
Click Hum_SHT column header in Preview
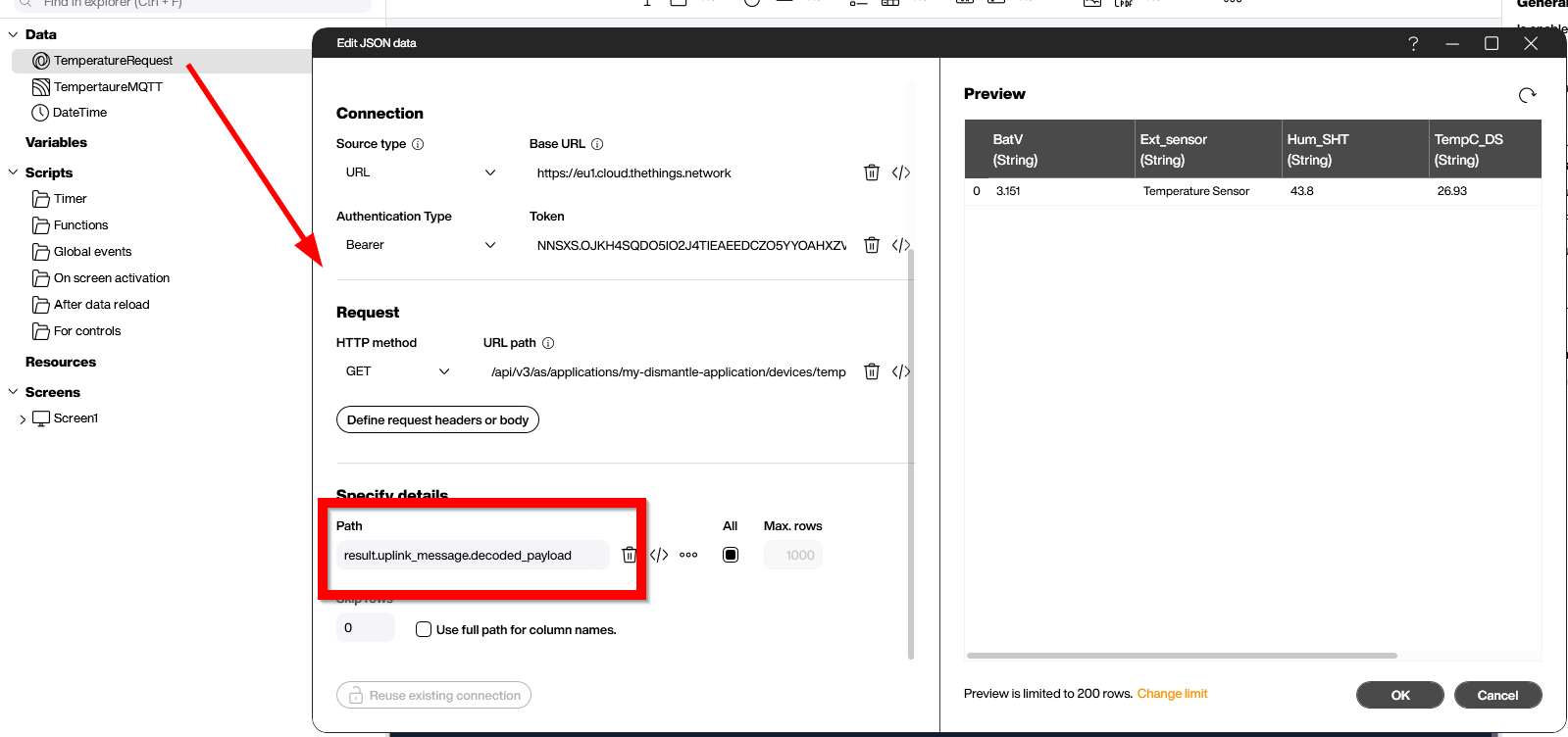(x=1356, y=149)
